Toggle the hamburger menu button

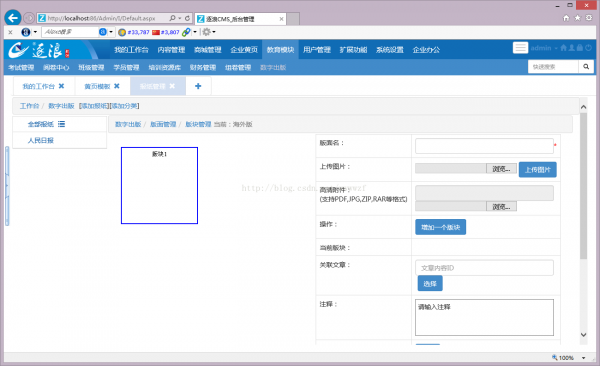pos(520,48)
